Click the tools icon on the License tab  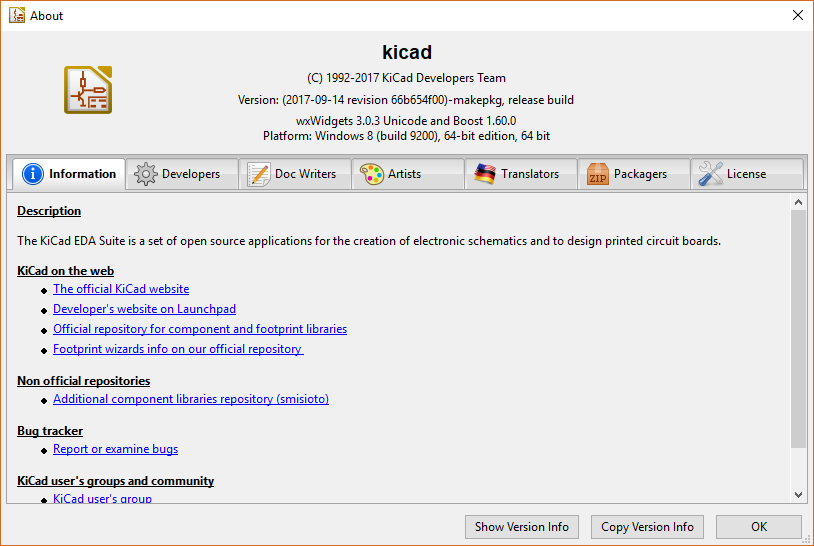pos(711,174)
